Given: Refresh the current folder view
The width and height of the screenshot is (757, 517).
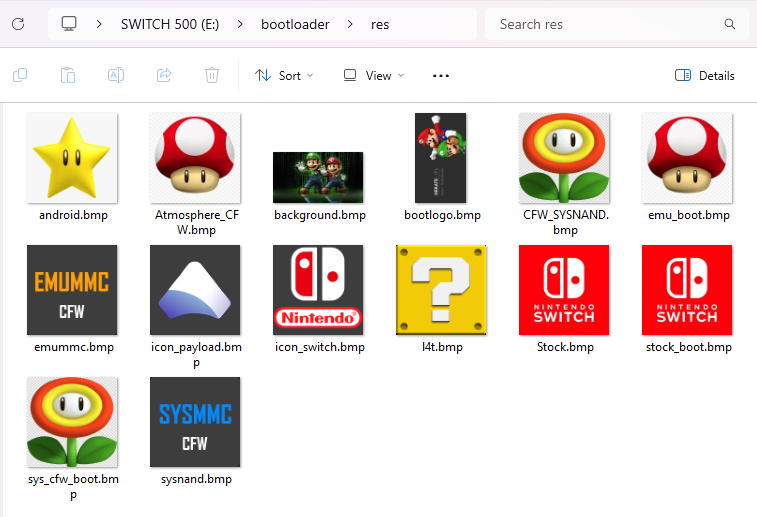Looking at the screenshot, I should (18, 24).
